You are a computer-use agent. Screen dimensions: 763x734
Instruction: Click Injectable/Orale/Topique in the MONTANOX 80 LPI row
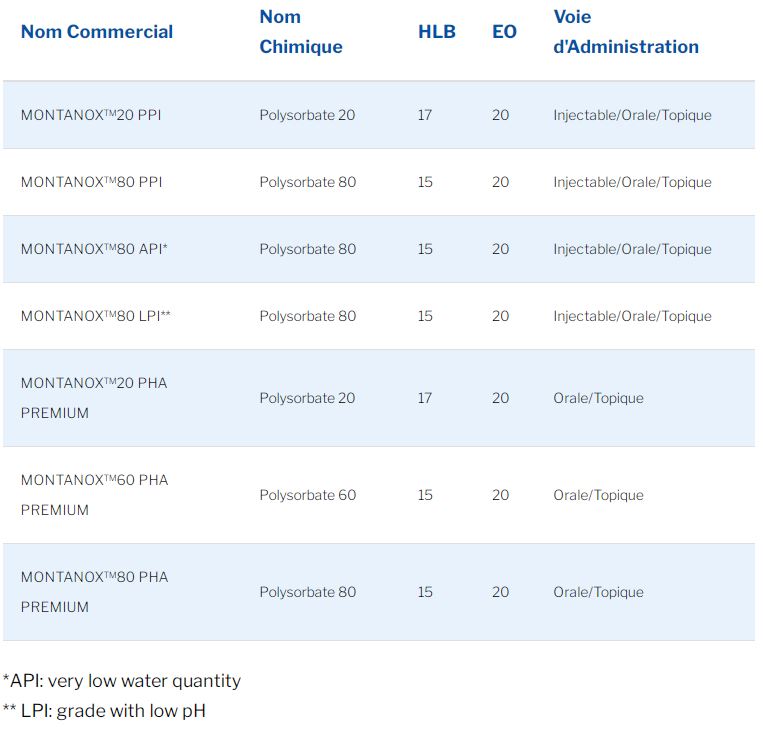632,316
